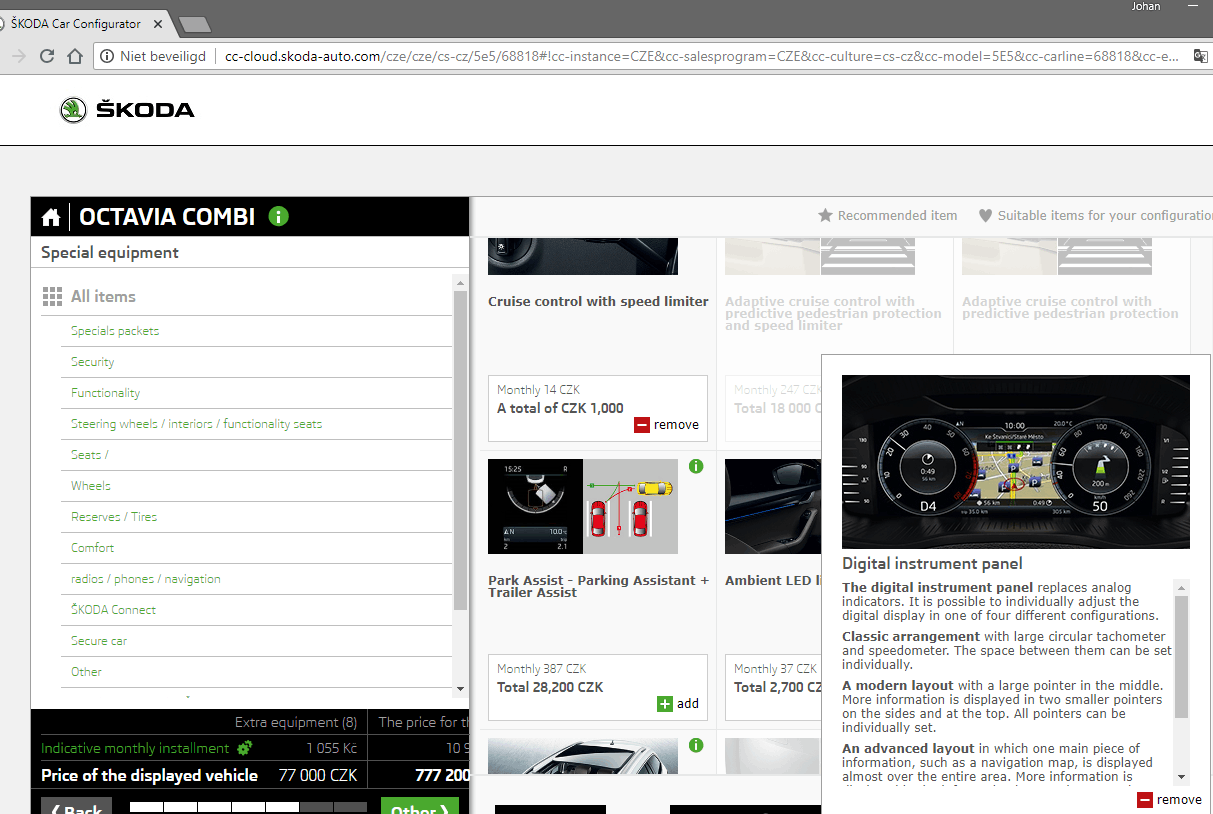This screenshot has width=1213, height=814.
Task: Click the Recommended item star icon
Action: pyautogui.click(x=825, y=215)
